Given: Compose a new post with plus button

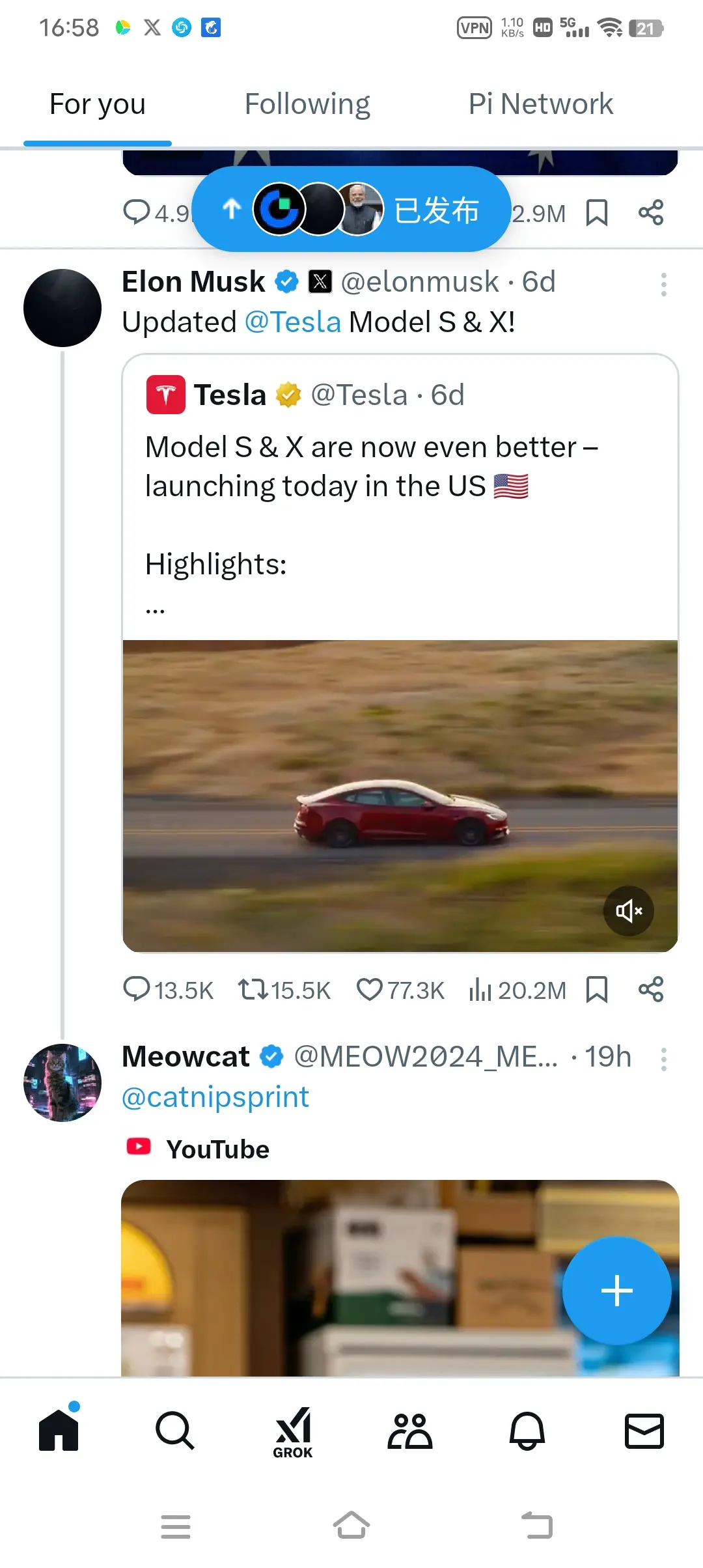Looking at the screenshot, I should tap(617, 1291).
